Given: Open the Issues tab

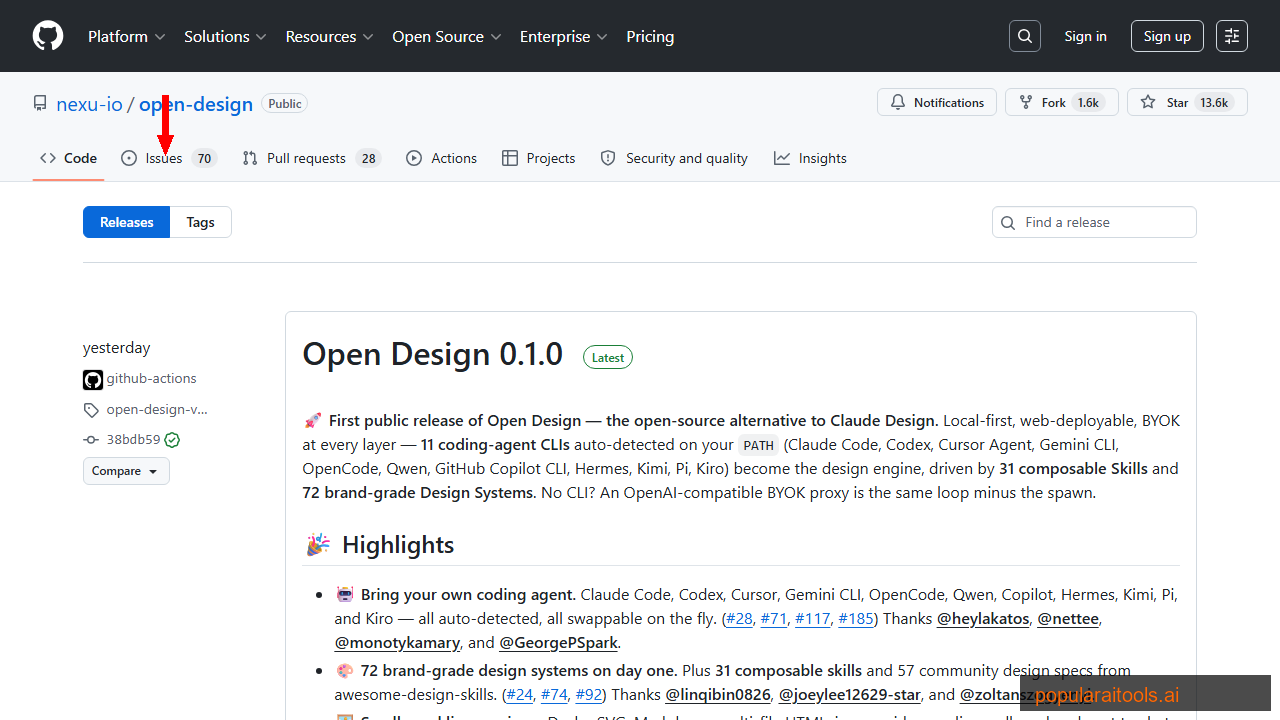Looking at the screenshot, I should [x=169, y=158].
